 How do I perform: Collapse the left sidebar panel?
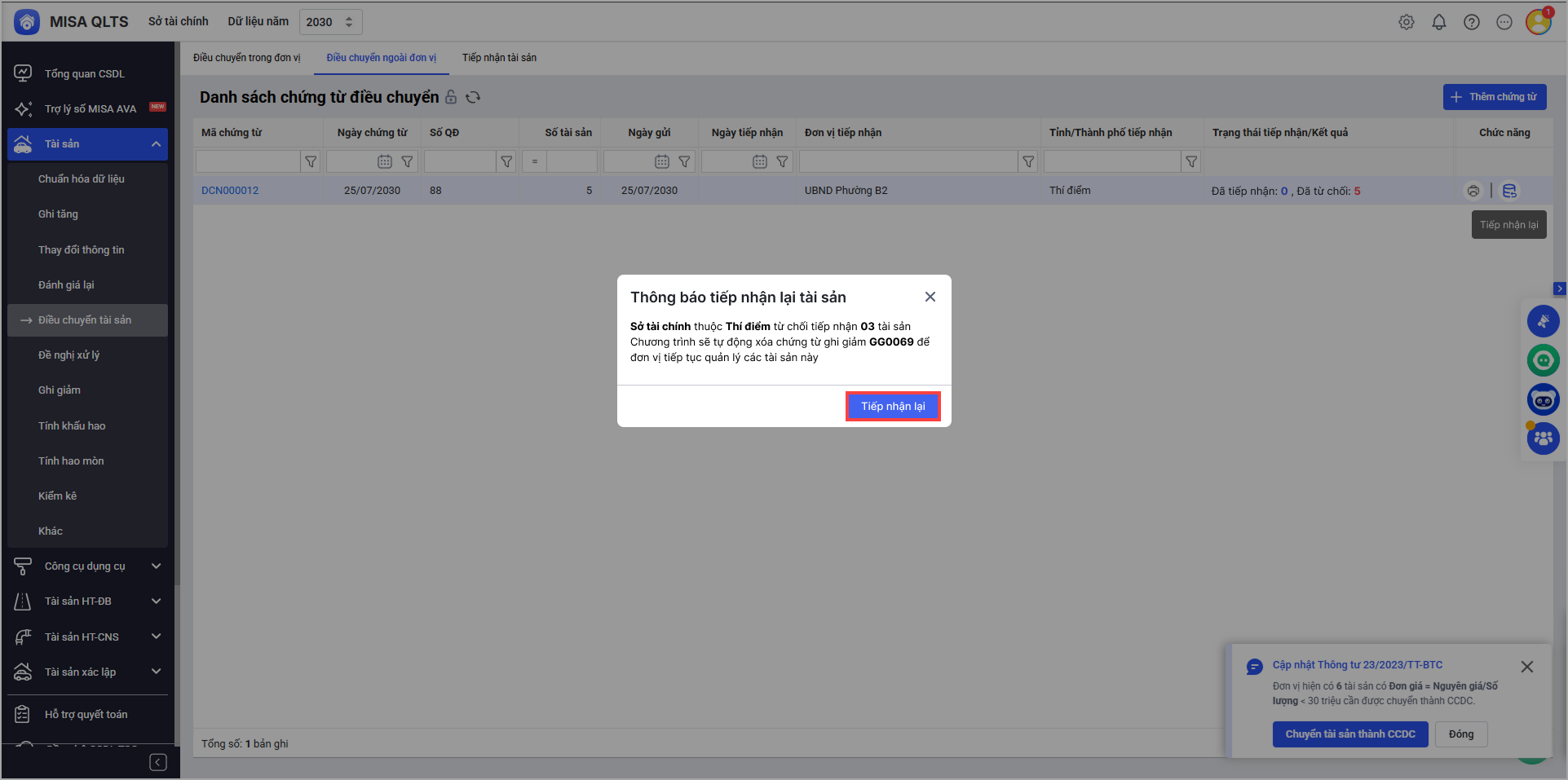coord(158,761)
